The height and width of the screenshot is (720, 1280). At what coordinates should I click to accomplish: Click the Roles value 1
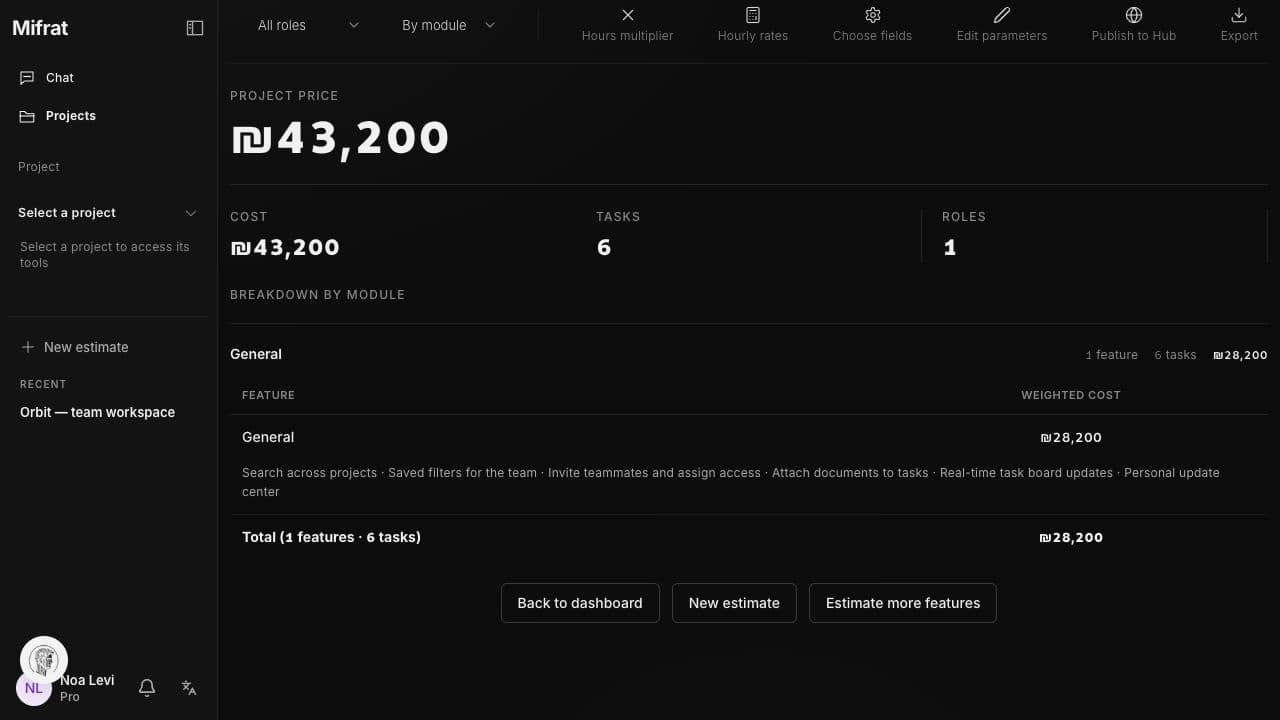point(950,247)
